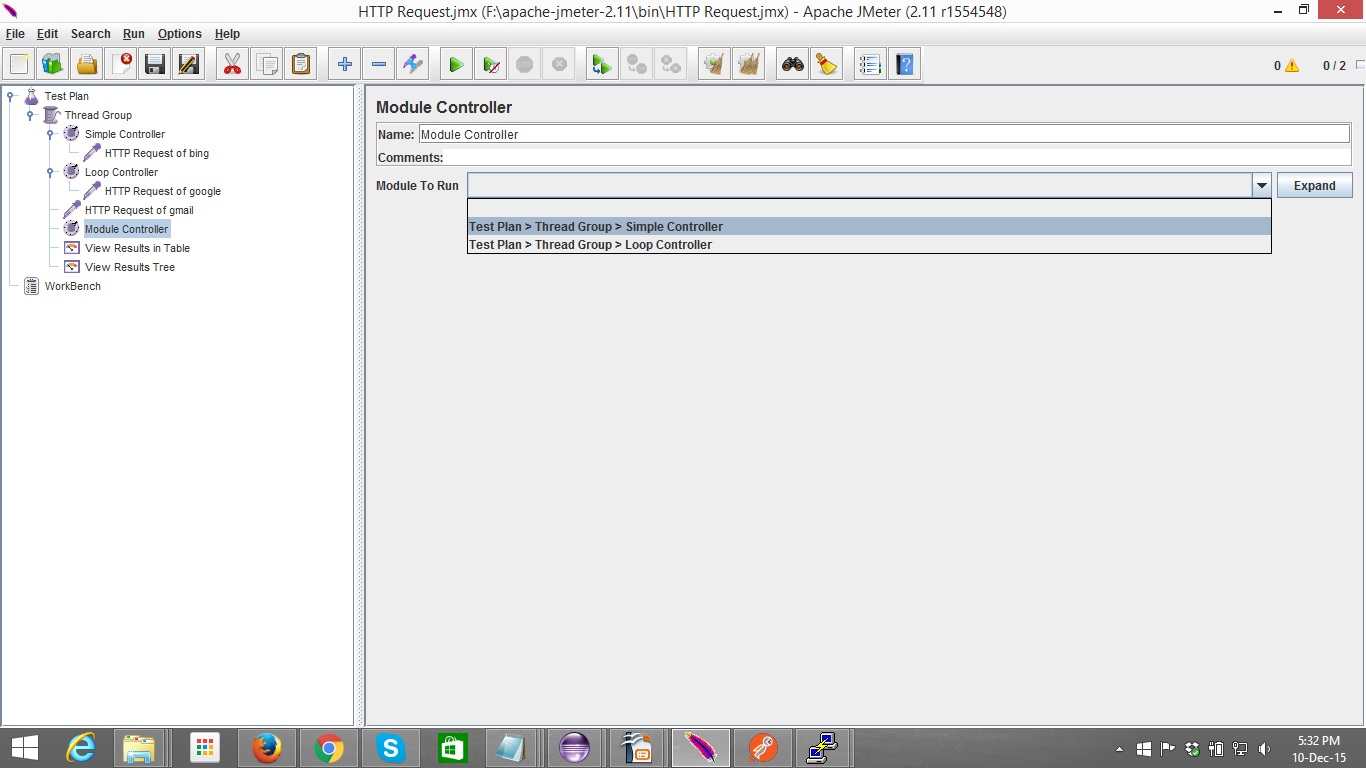Click the Cut scissors icon
Viewport: 1366px width, 768px height.
[232, 65]
